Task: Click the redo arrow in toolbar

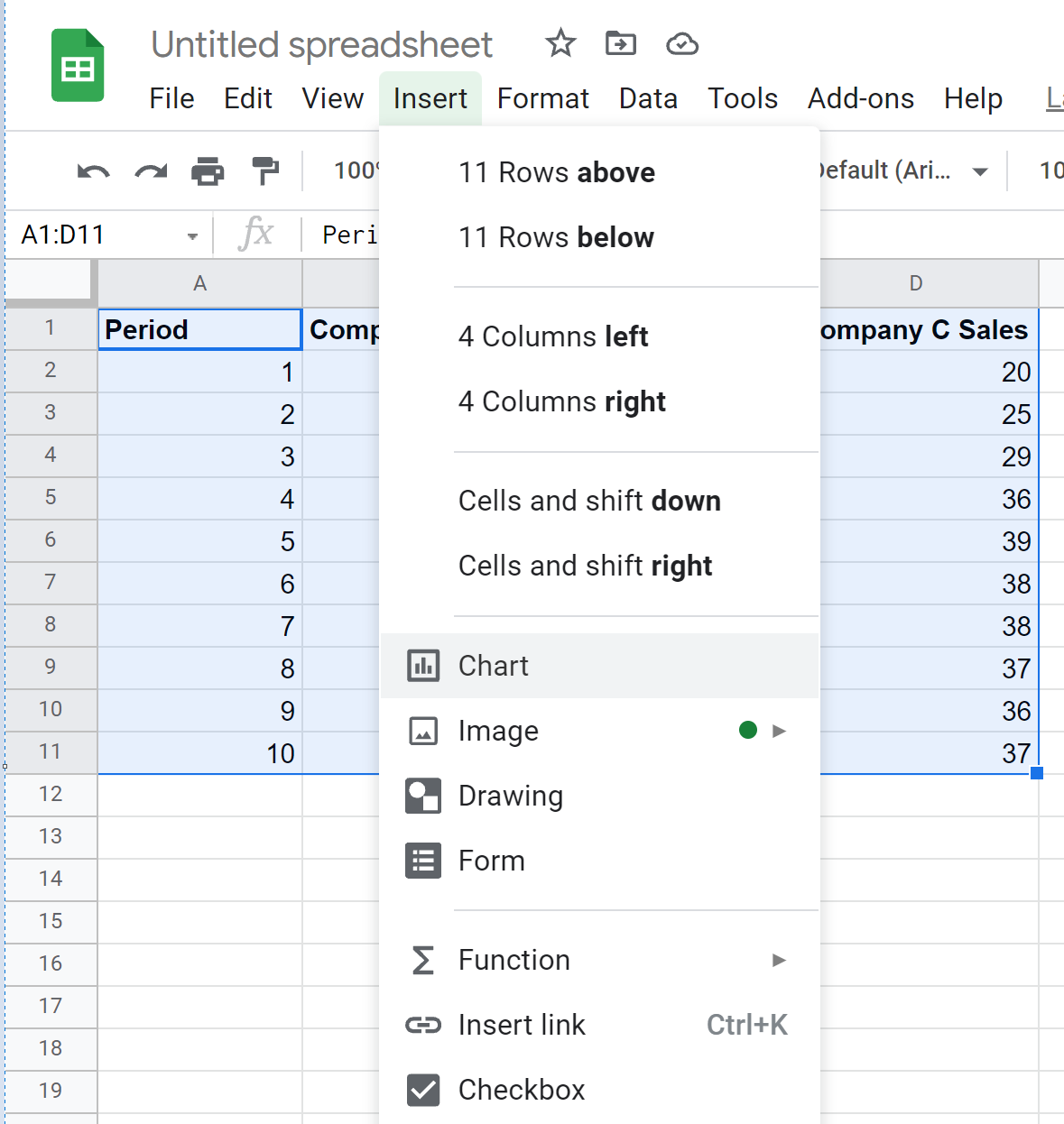Action: [151, 170]
